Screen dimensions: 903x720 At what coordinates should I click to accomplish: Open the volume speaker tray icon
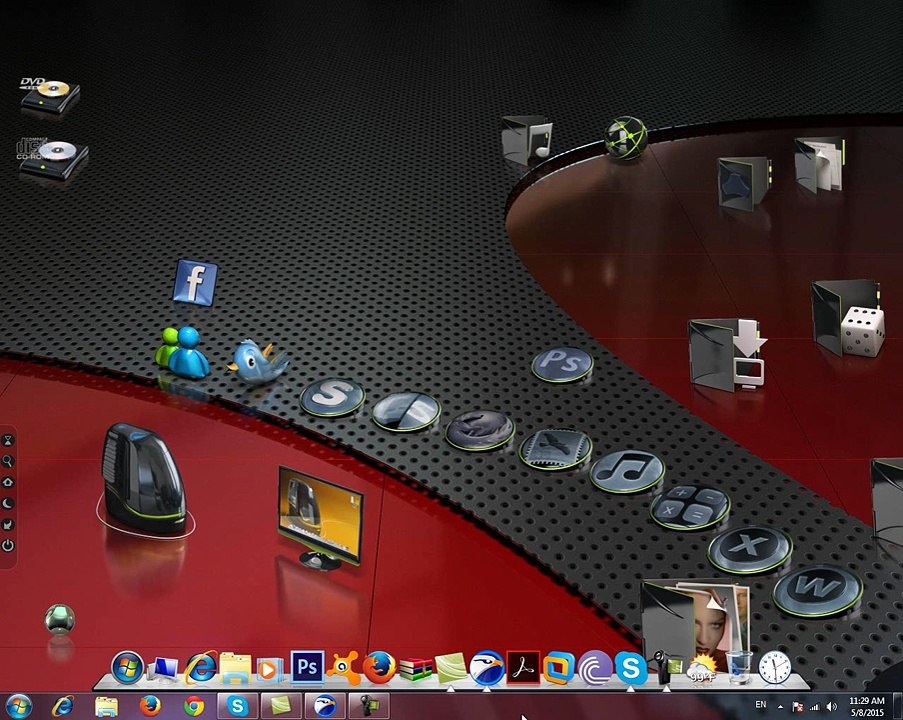(831, 706)
